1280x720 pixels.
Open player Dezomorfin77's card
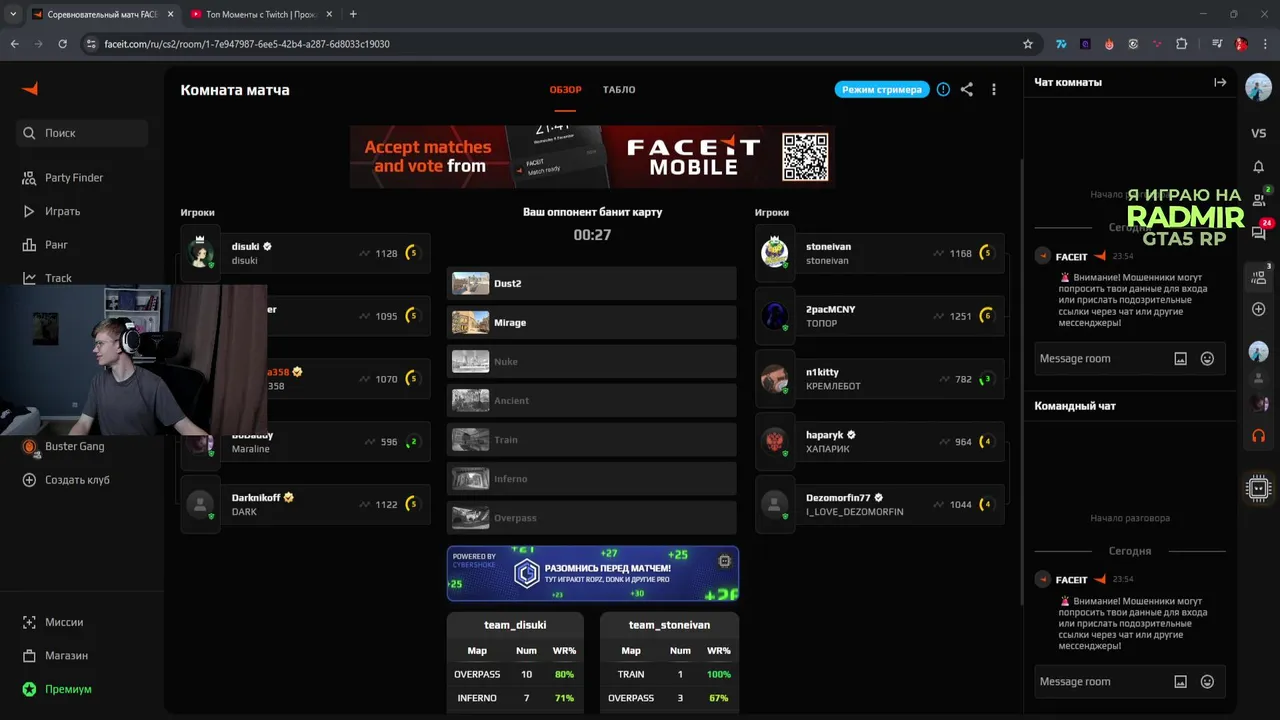tap(880, 504)
